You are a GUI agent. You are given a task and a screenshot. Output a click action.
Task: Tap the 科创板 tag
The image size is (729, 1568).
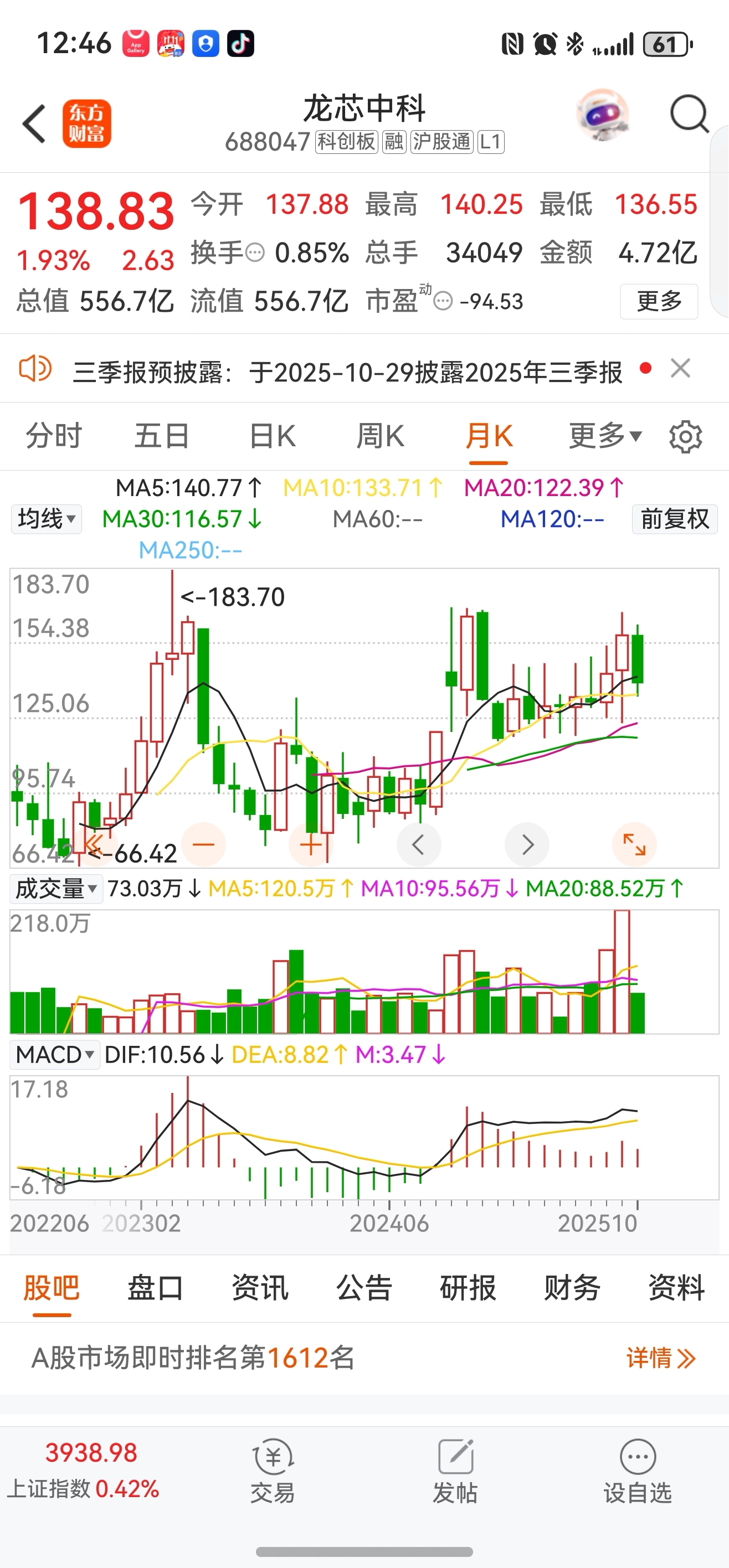point(347,142)
